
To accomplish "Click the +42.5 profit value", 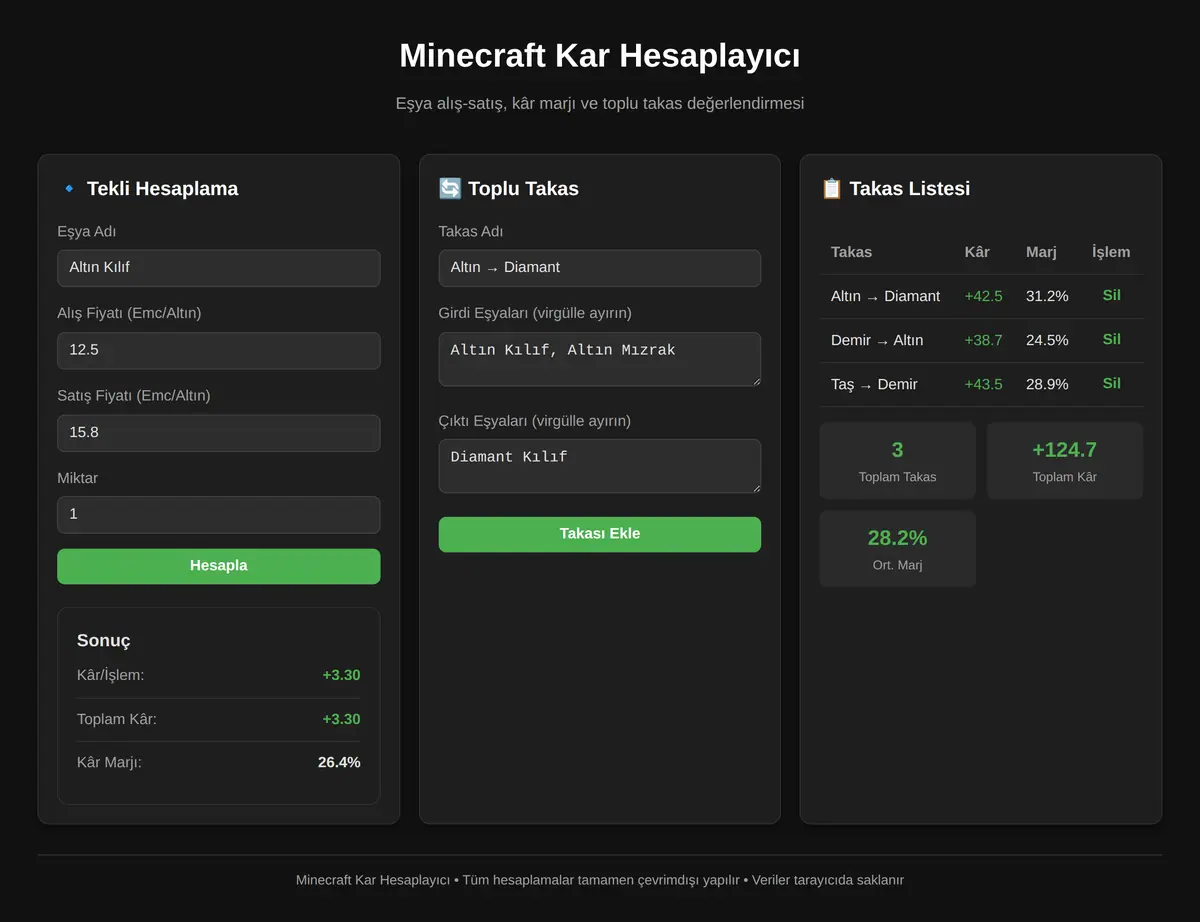I will pyautogui.click(x=983, y=296).
